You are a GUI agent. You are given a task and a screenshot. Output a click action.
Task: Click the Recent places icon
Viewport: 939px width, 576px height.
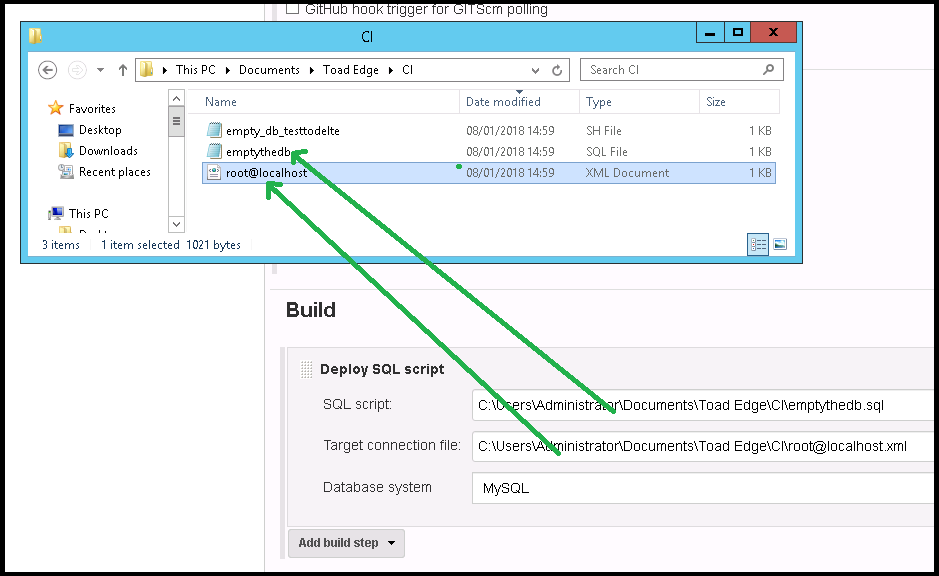(66, 172)
